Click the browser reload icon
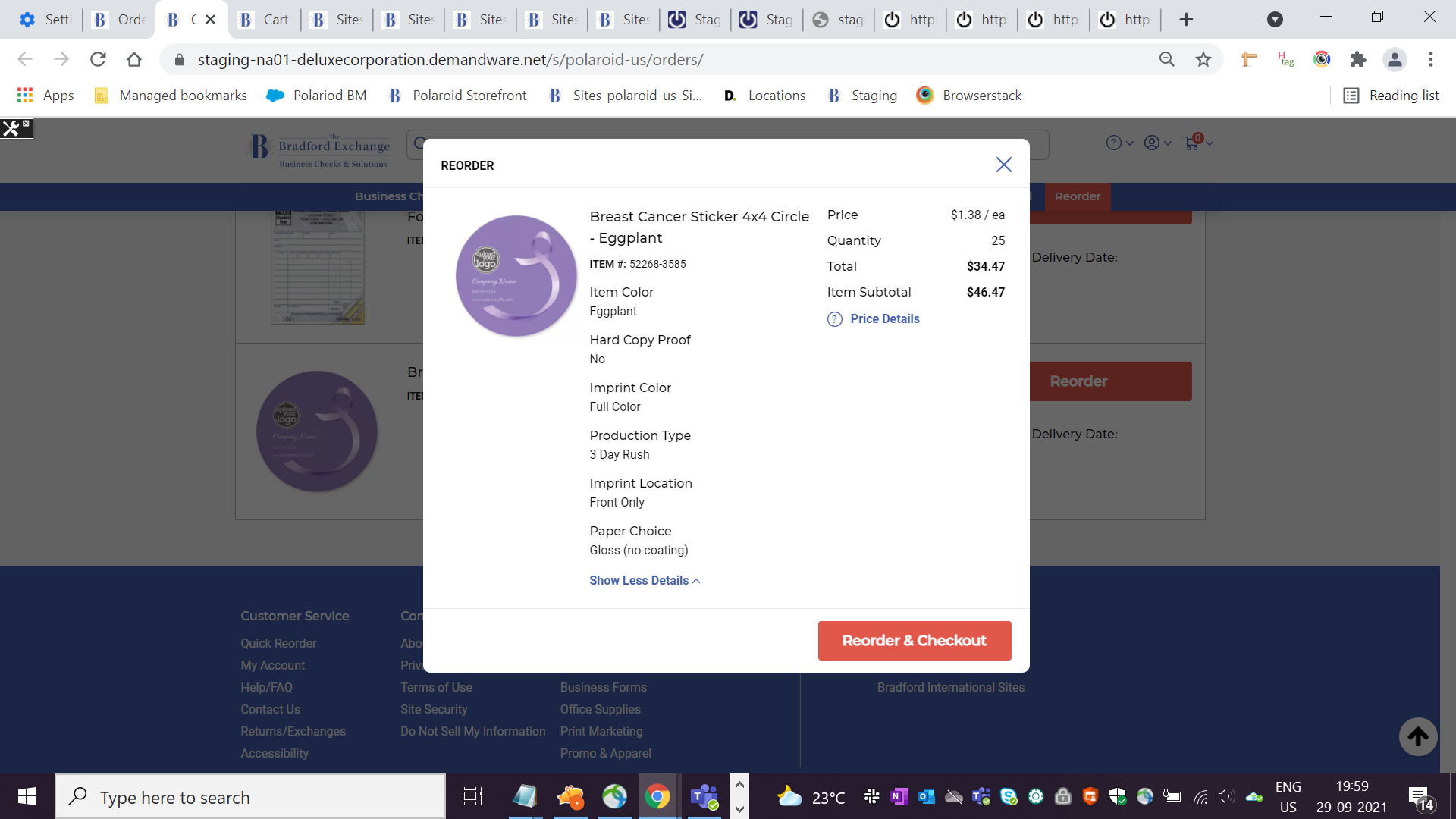 click(98, 59)
